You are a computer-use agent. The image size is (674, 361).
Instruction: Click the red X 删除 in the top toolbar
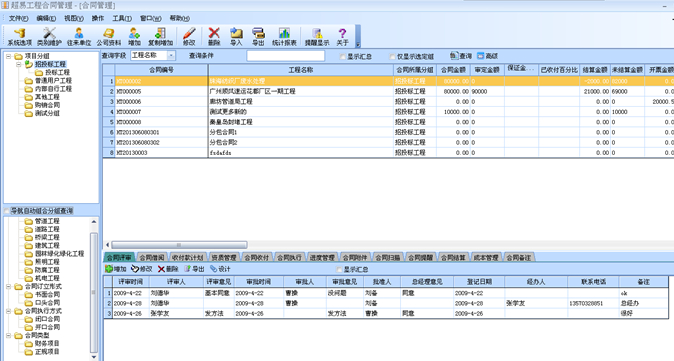tap(214, 37)
